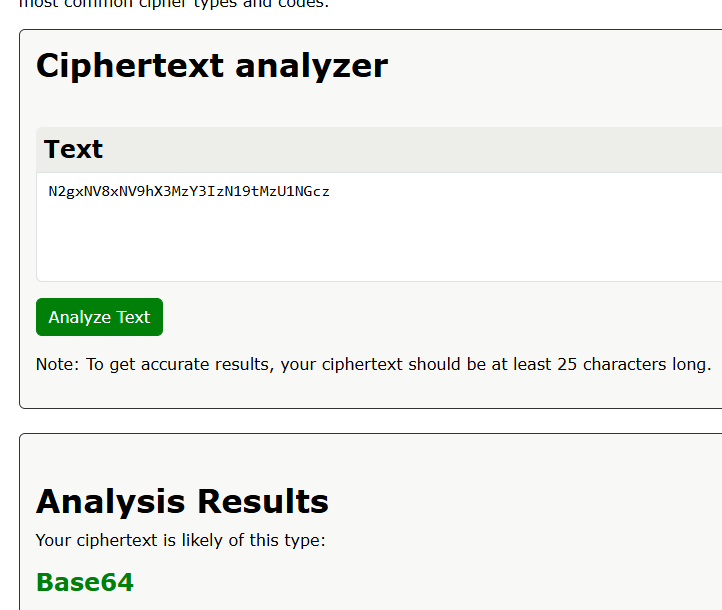Click the word 'Ciphertext' in the main heading

pyautogui.click(x=129, y=66)
